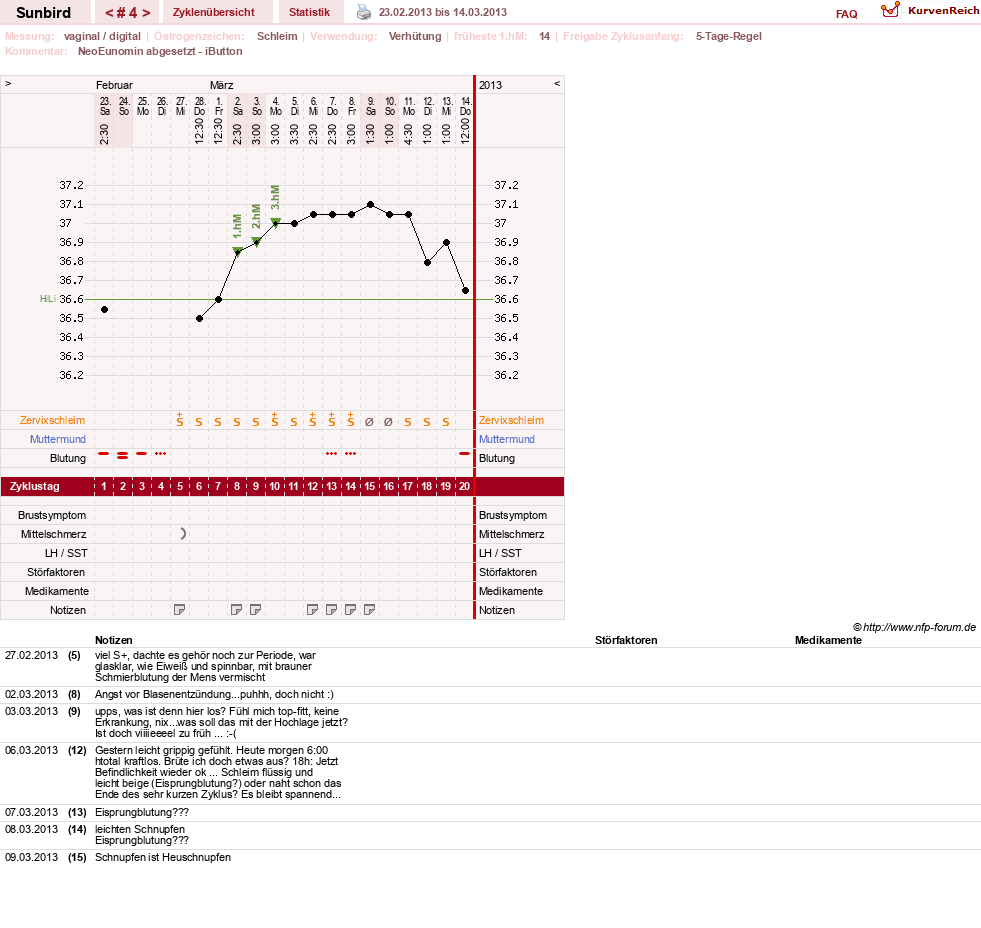
Task: Click the bleeding mark on cycle day 20
Action: [x=464, y=454]
